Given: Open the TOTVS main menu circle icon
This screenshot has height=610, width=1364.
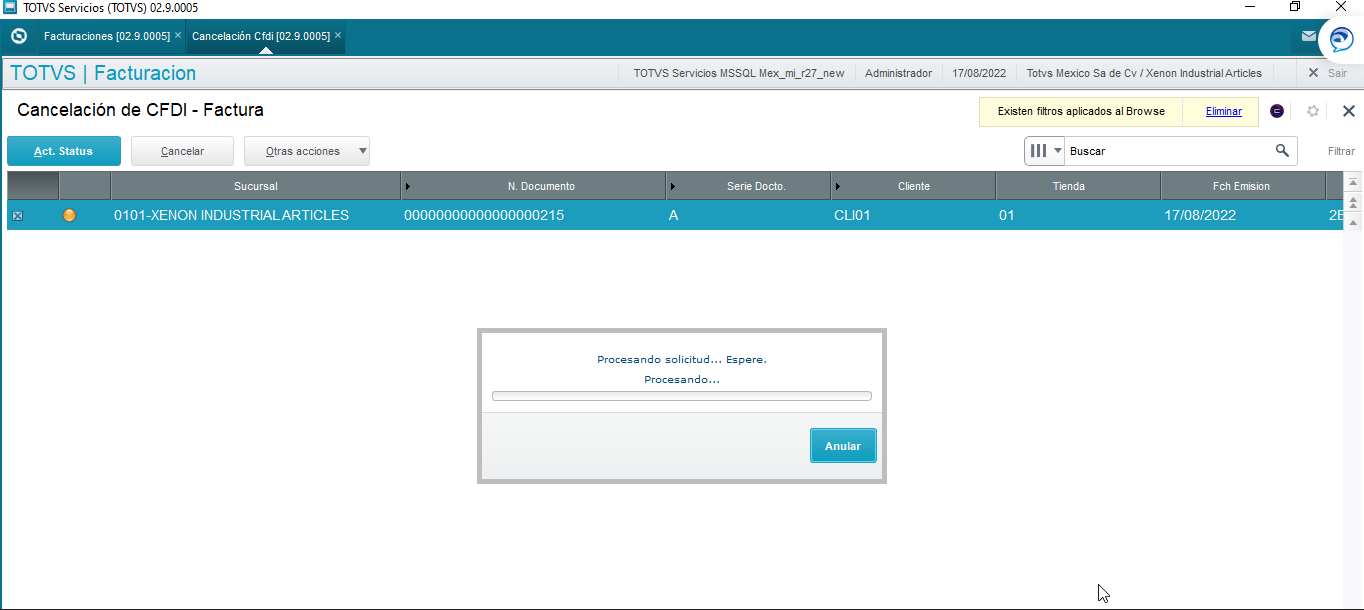Looking at the screenshot, I should pyautogui.click(x=18, y=36).
